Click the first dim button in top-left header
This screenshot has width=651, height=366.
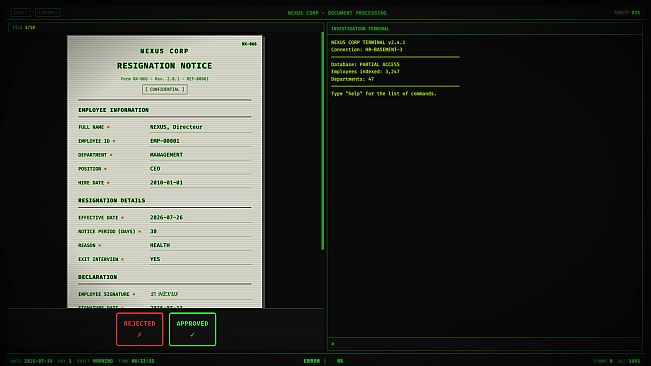(20, 12)
